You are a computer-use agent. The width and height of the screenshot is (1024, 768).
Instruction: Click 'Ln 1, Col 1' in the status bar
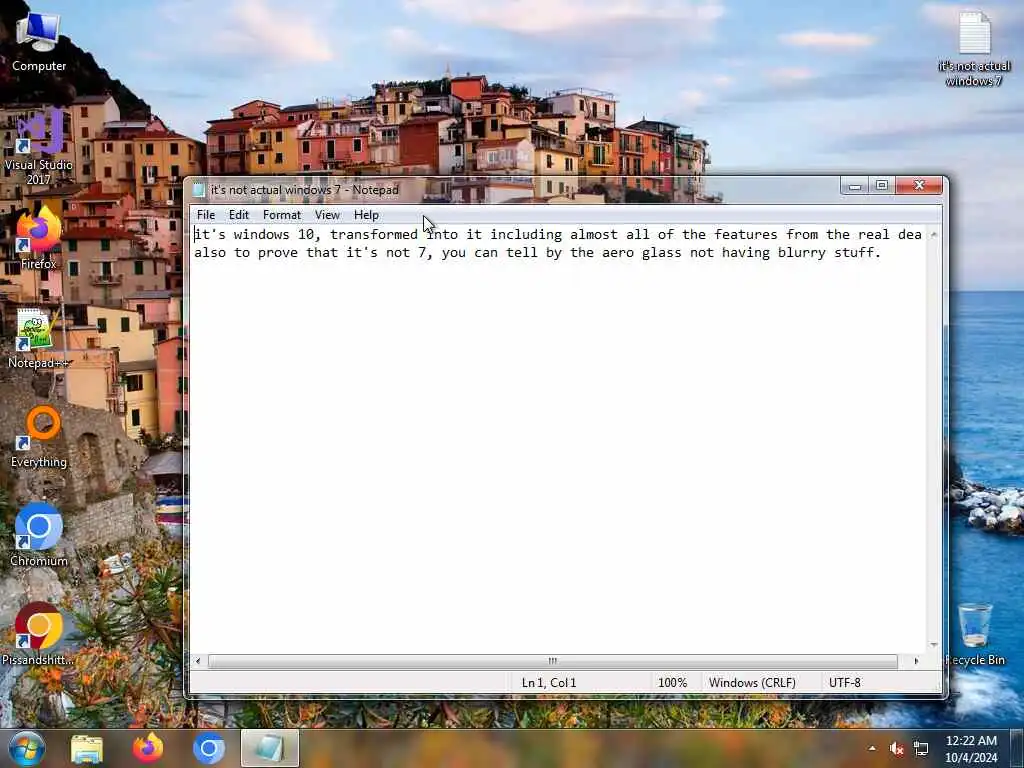click(549, 683)
